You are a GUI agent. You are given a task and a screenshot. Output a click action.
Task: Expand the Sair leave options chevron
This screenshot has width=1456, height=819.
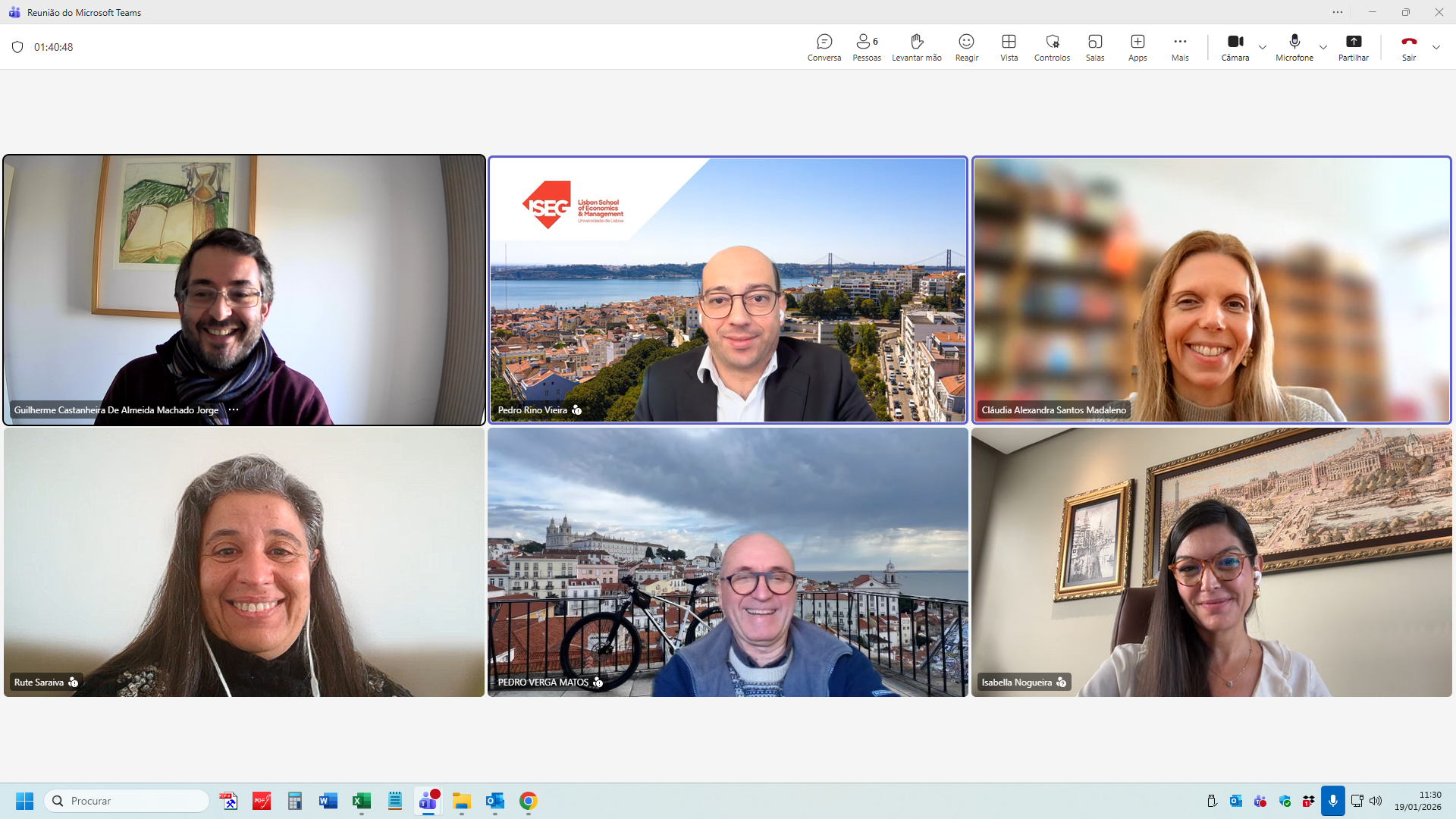1436,47
